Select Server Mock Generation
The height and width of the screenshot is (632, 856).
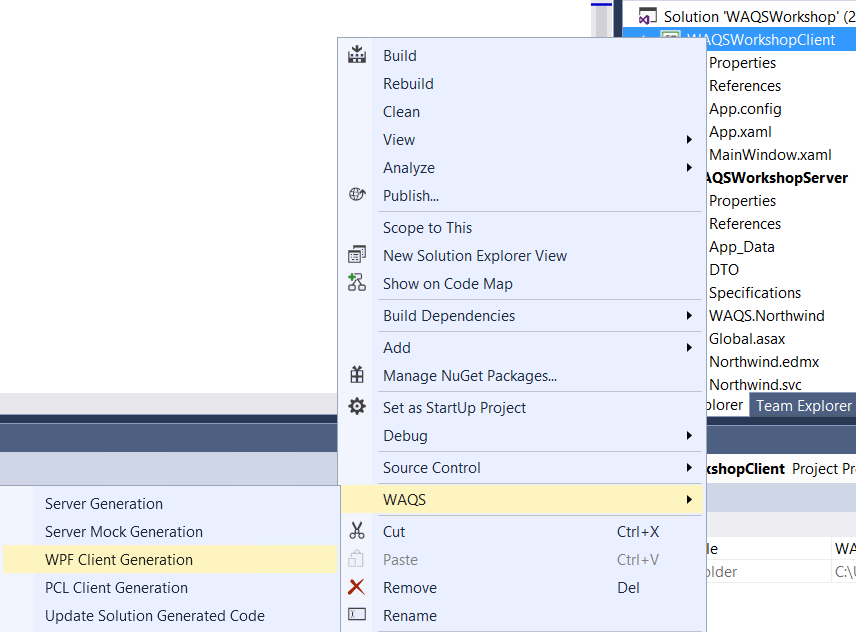tap(170, 532)
